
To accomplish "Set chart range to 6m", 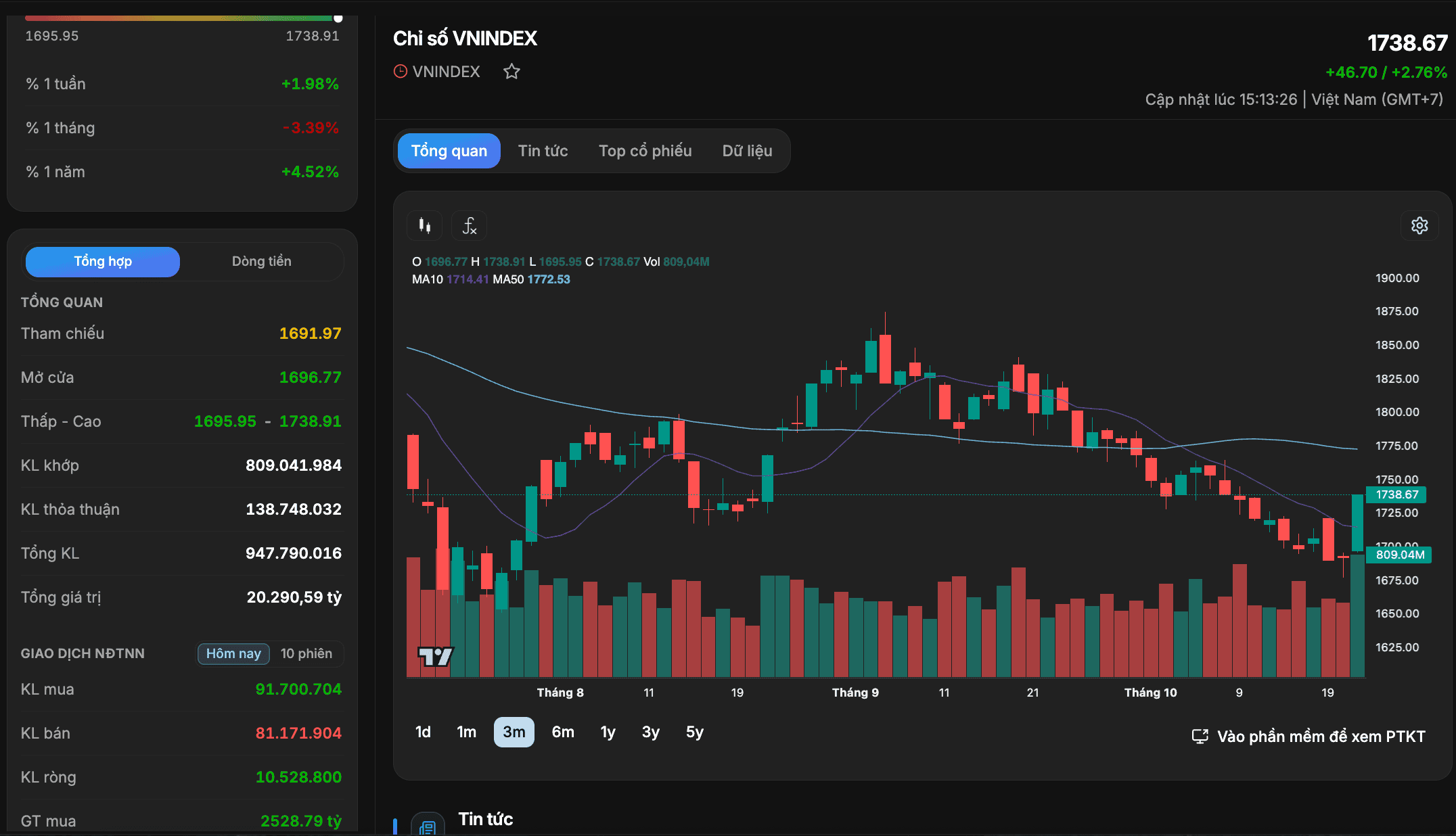I will (x=563, y=732).
